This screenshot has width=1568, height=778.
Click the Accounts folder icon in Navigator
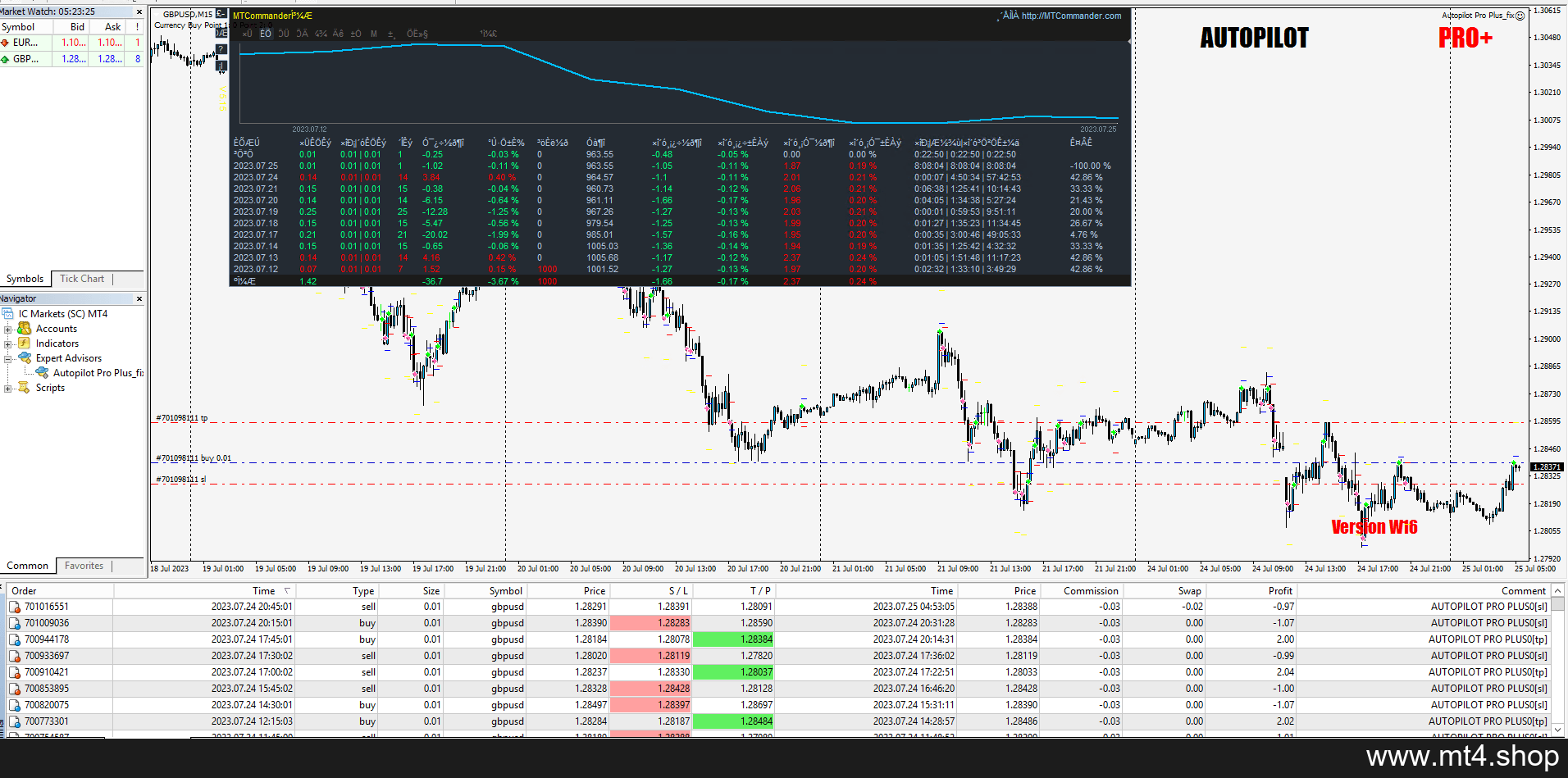(x=25, y=329)
